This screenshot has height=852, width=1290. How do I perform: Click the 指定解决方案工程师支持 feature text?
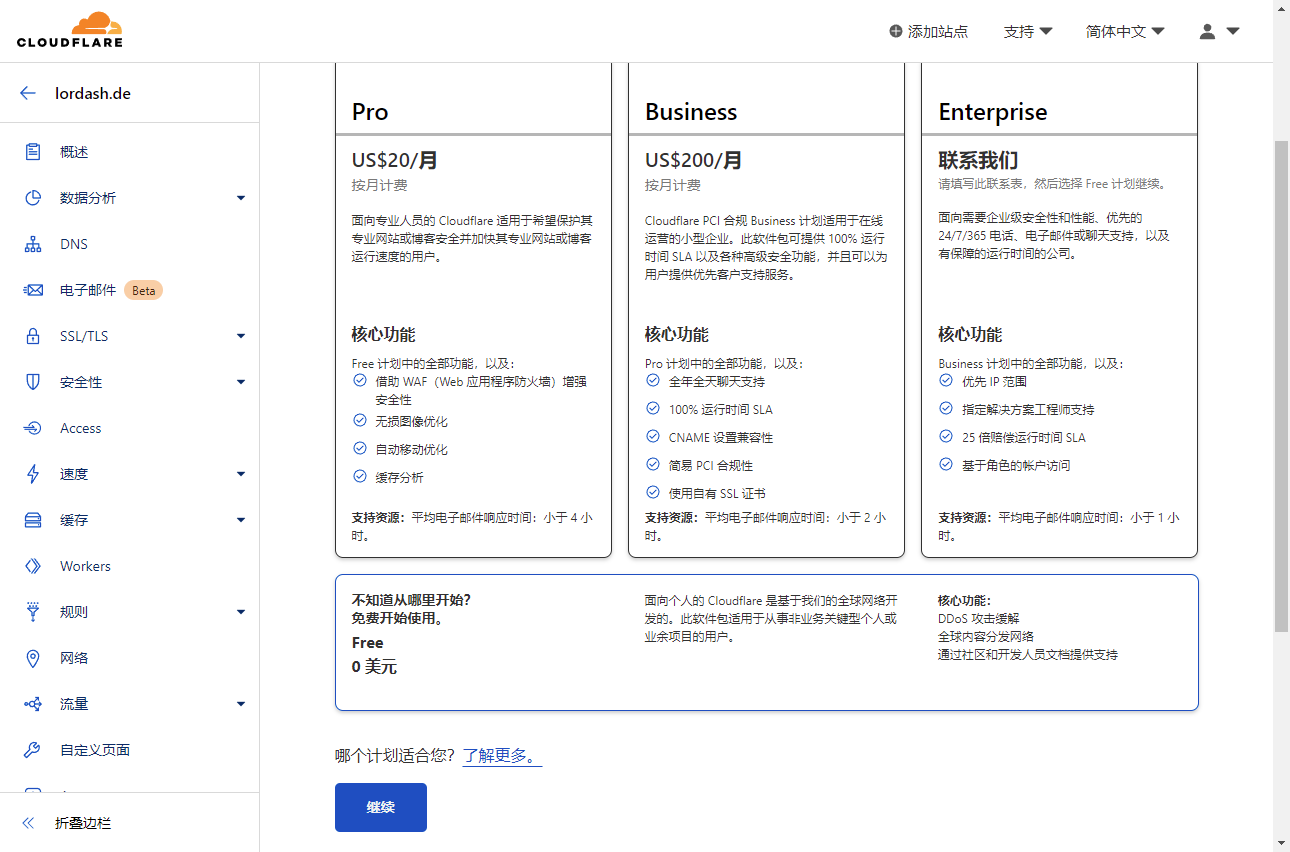pyautogui.click(x=1028, y=409)
